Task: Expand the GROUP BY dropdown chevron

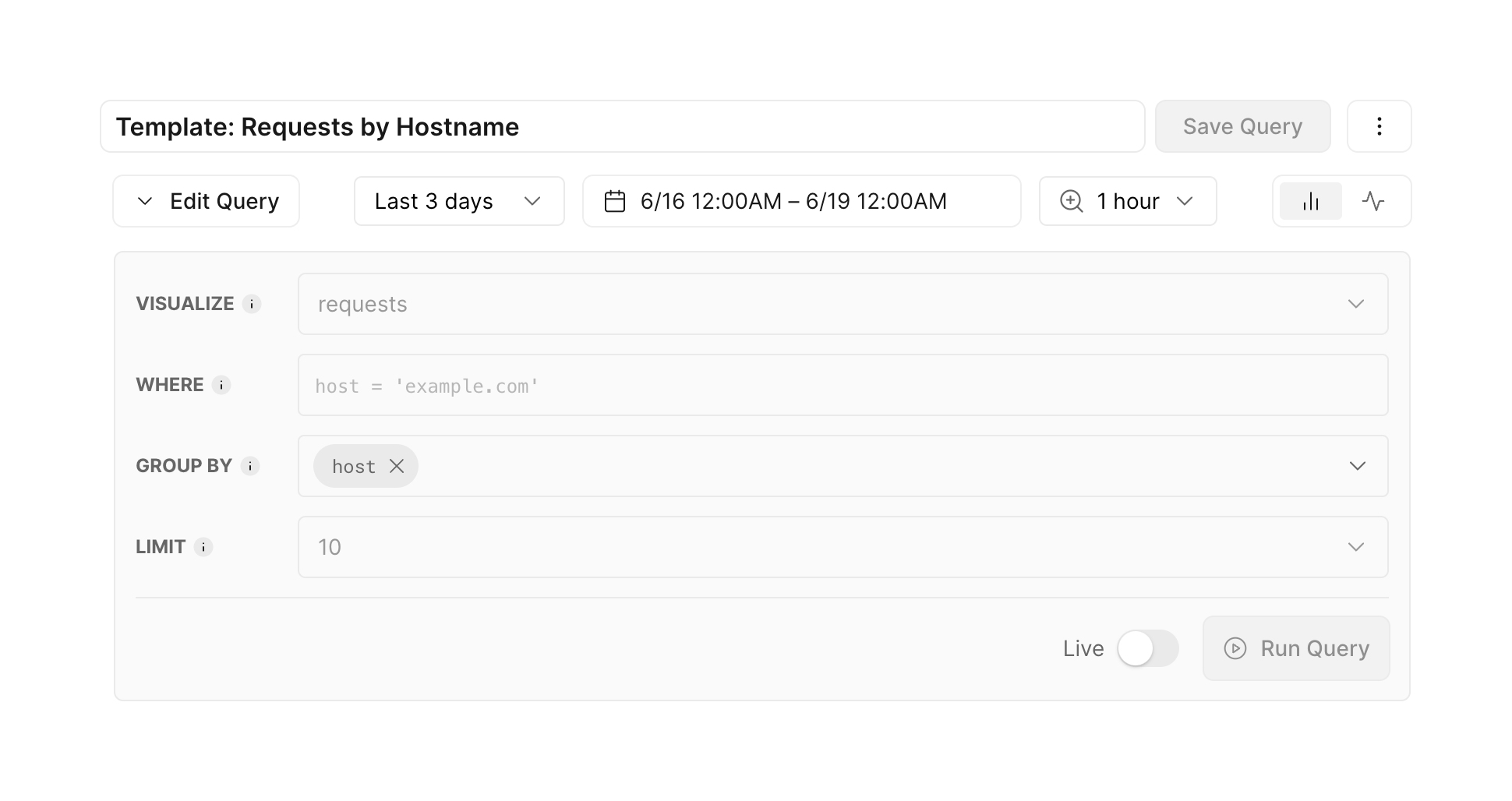Action: tap(1357, 466)
